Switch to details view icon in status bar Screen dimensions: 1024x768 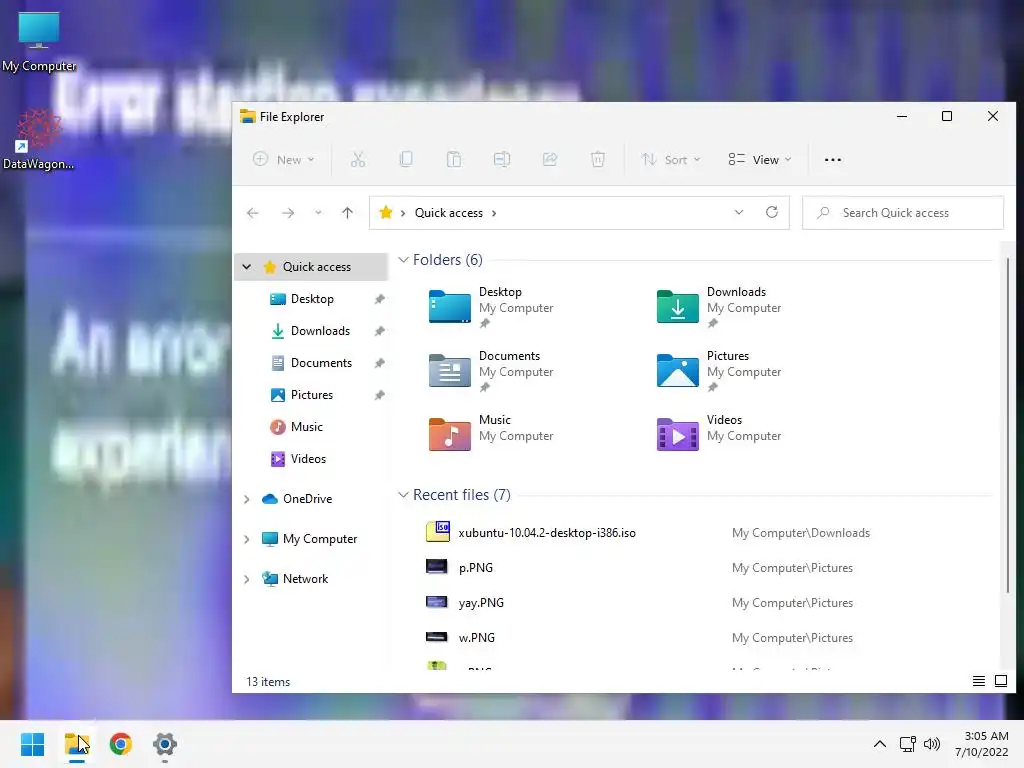click(978, 681)
